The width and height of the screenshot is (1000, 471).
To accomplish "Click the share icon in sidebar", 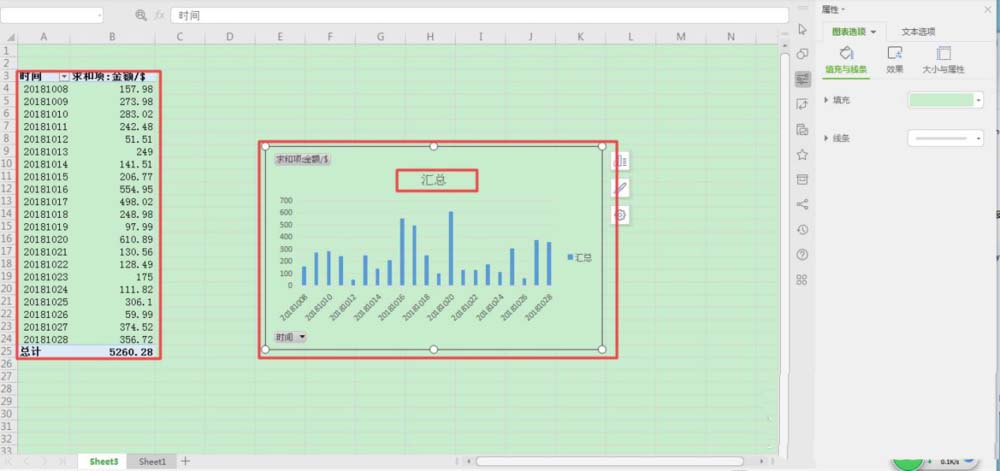I will pyautogui.click(x=802, y=204).
